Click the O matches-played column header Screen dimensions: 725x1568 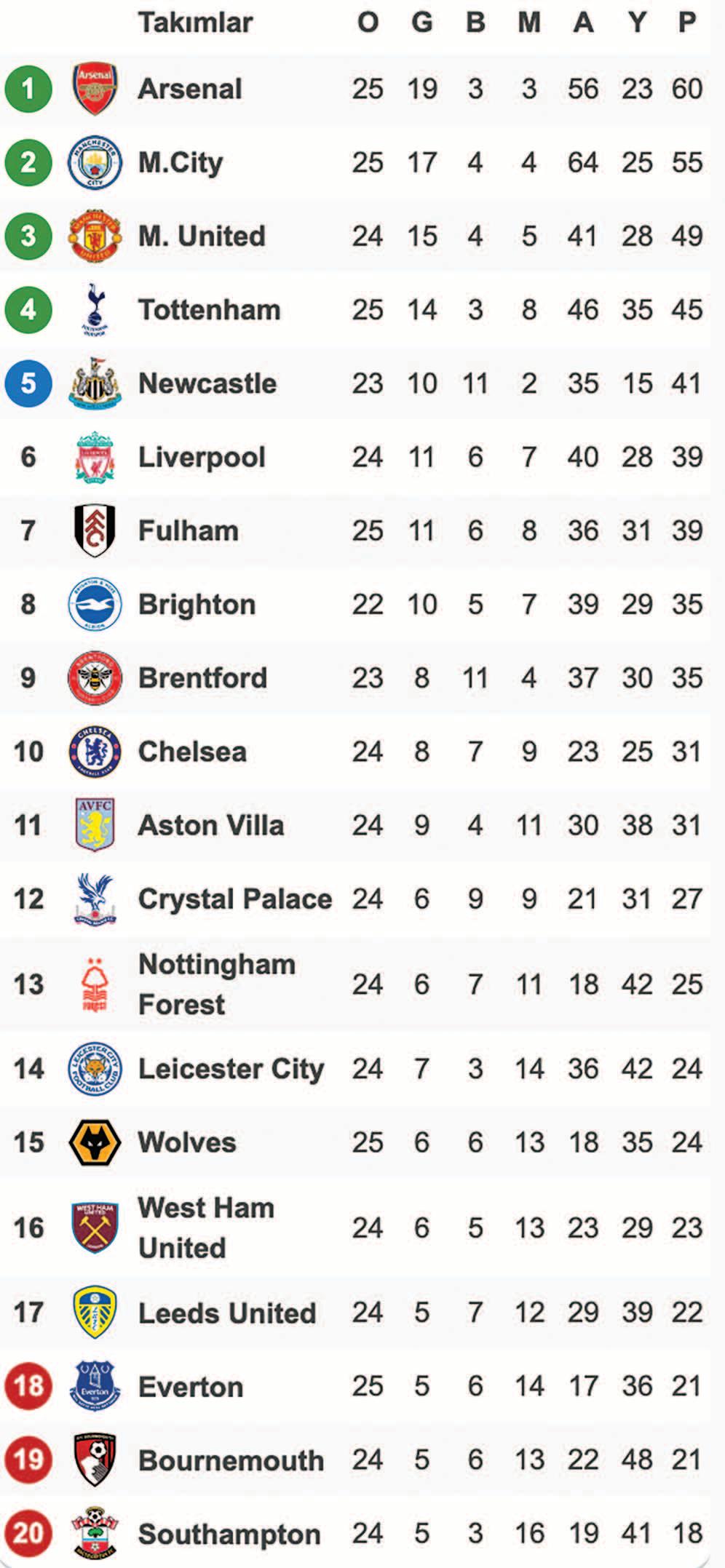368,23
